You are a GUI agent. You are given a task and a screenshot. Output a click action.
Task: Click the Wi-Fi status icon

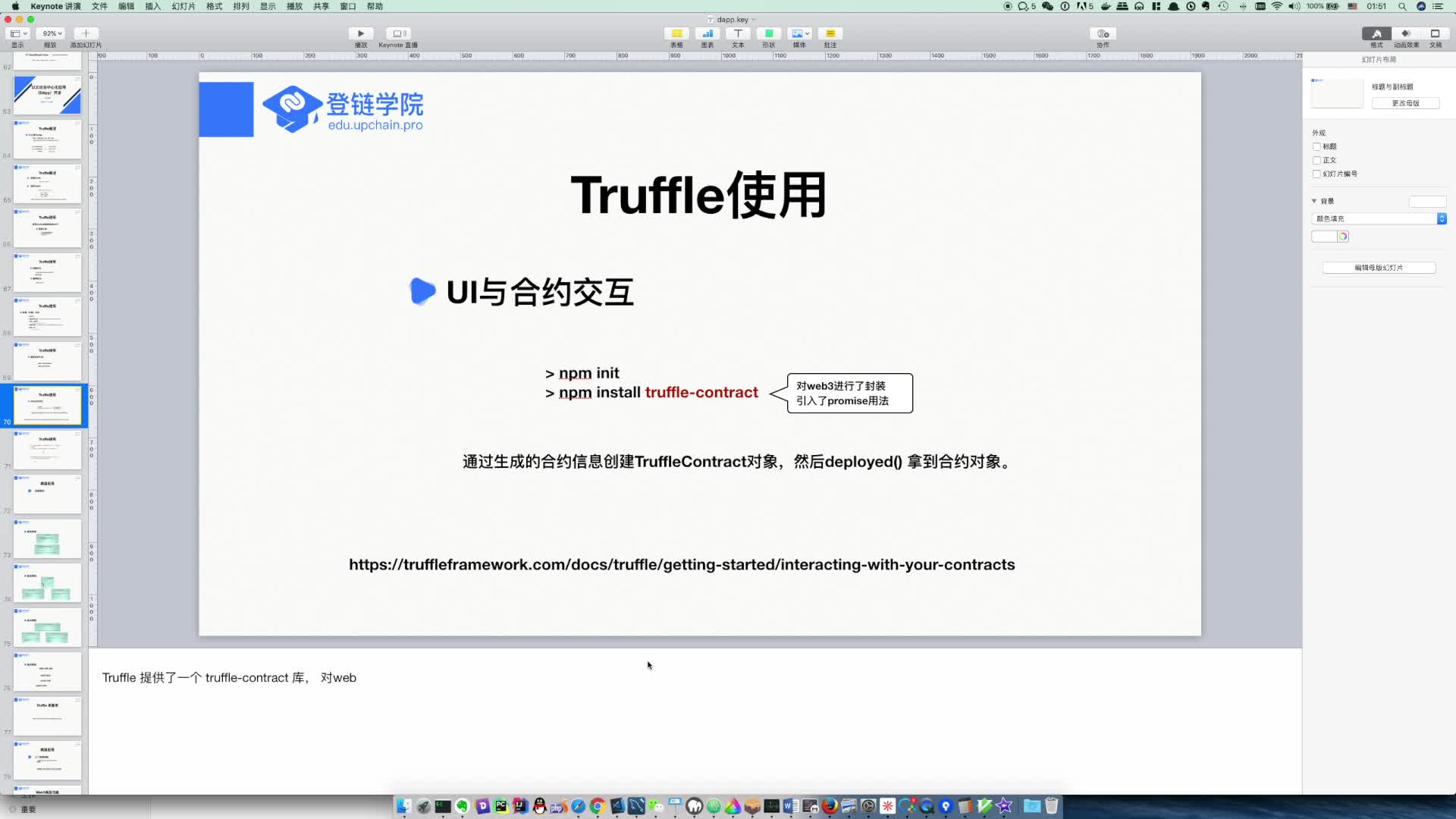pyautogui.click(x=1277, y=6)
